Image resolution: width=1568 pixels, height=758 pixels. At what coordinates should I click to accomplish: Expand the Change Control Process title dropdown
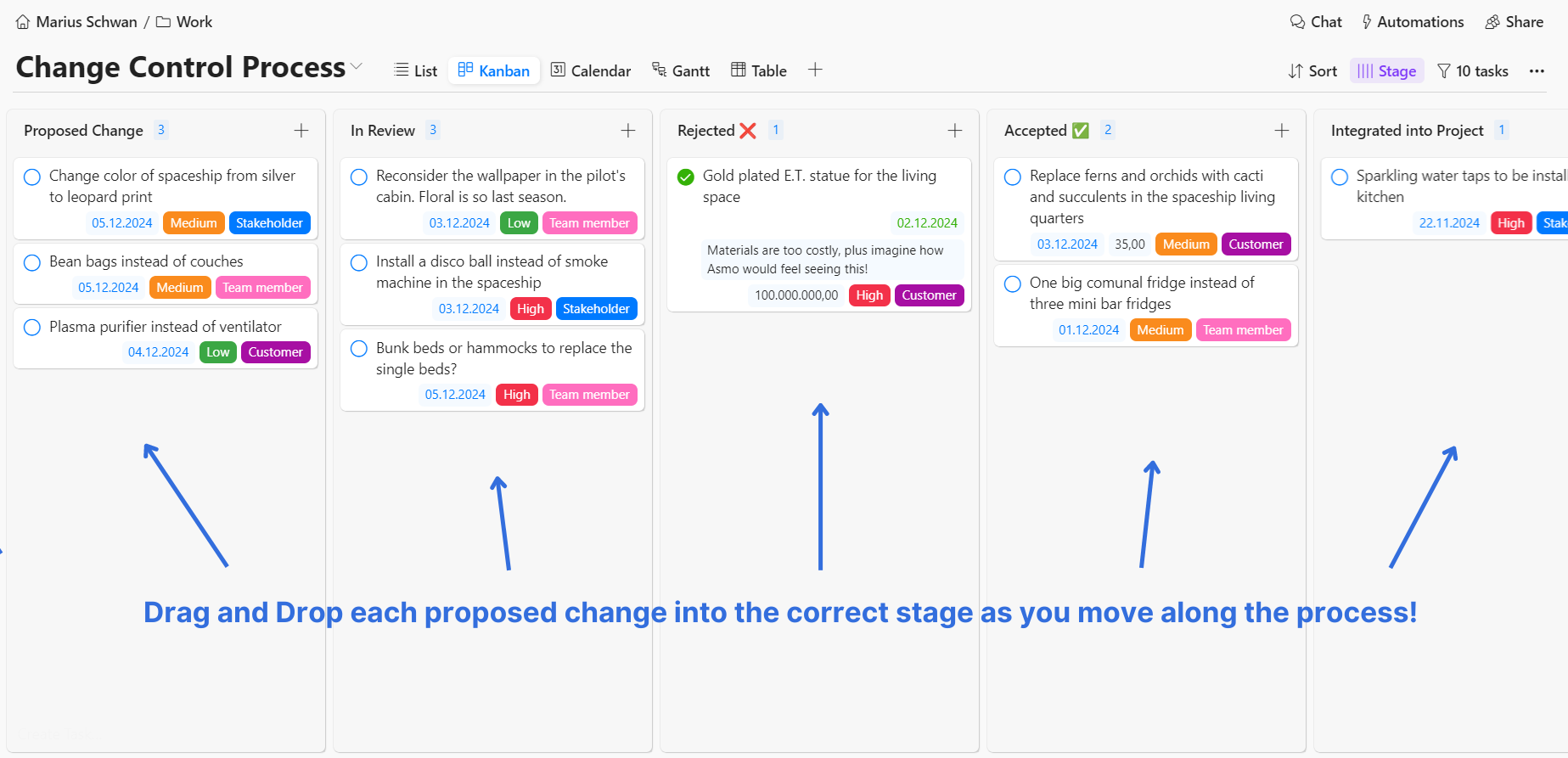pos(357,66)
